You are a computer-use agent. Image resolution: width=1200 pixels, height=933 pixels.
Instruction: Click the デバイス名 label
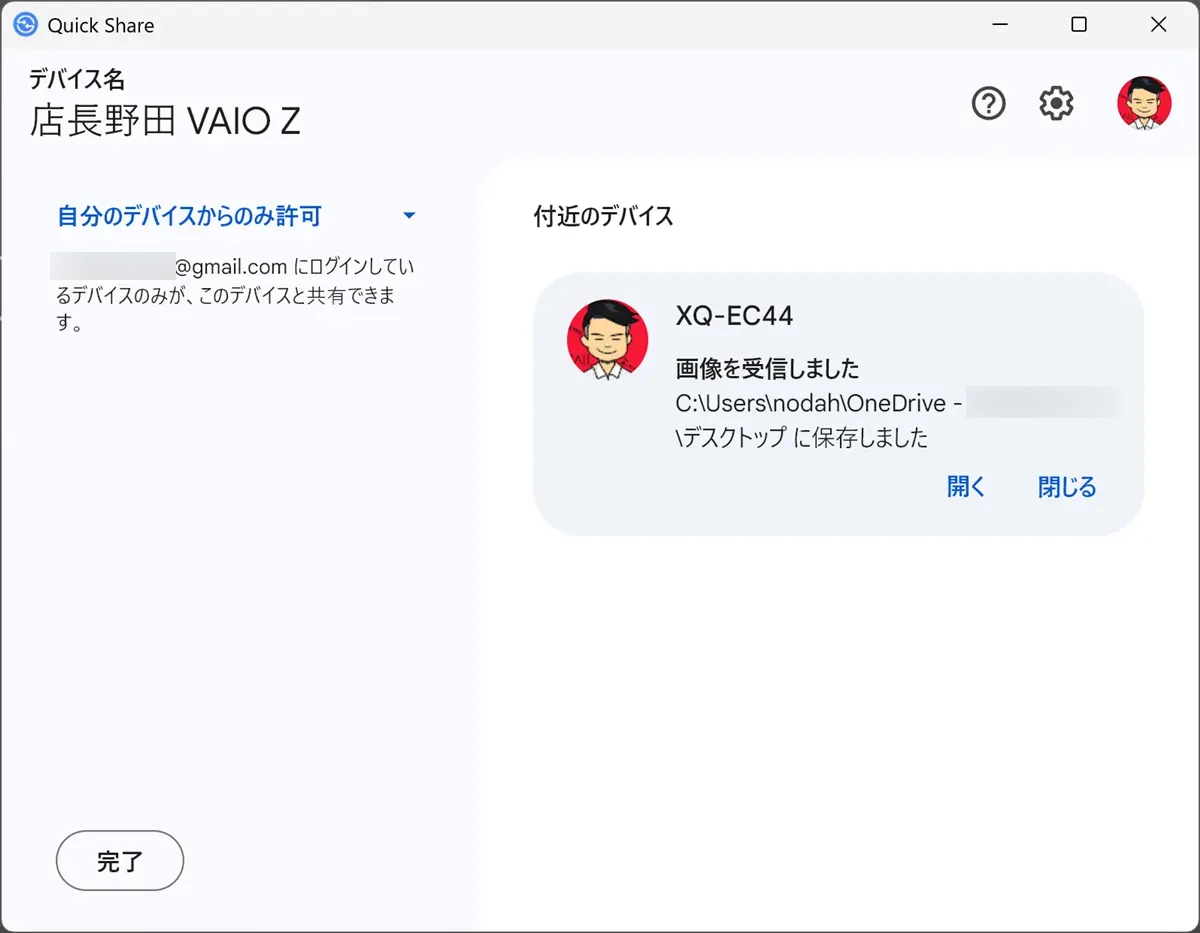pyautogui.click(x=77, y=79)
